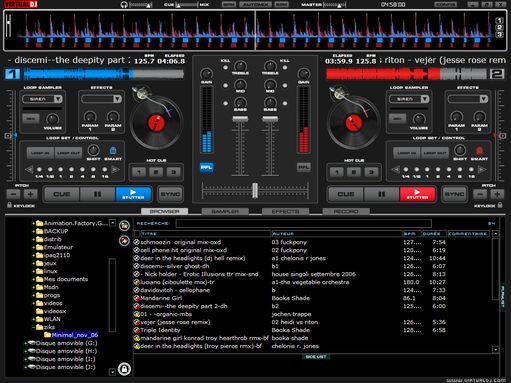Click the pitch plus button on deck 2
511x383 pixels.
(x=497, y=194)
